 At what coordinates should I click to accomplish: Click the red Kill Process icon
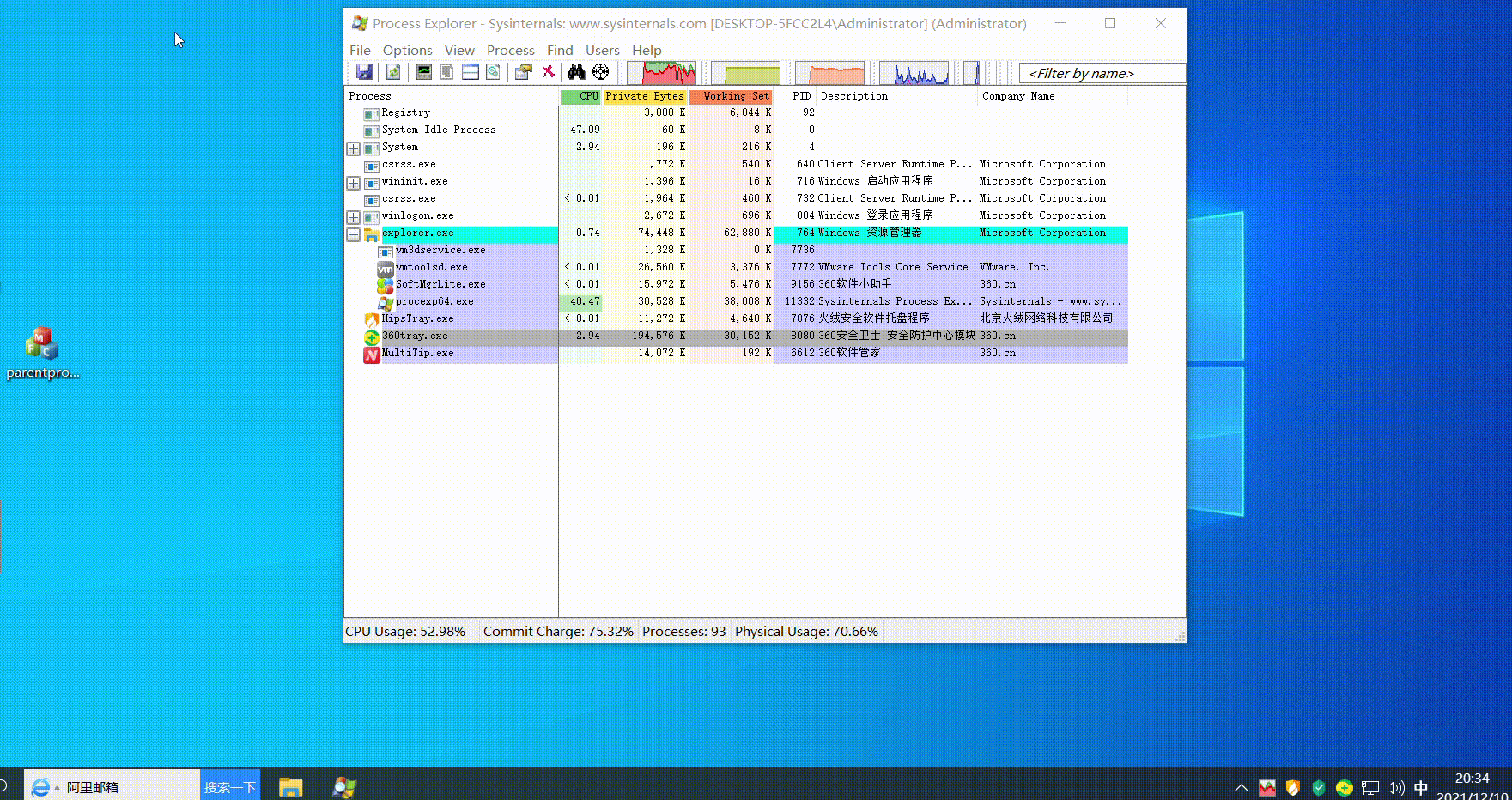point(549,73)
